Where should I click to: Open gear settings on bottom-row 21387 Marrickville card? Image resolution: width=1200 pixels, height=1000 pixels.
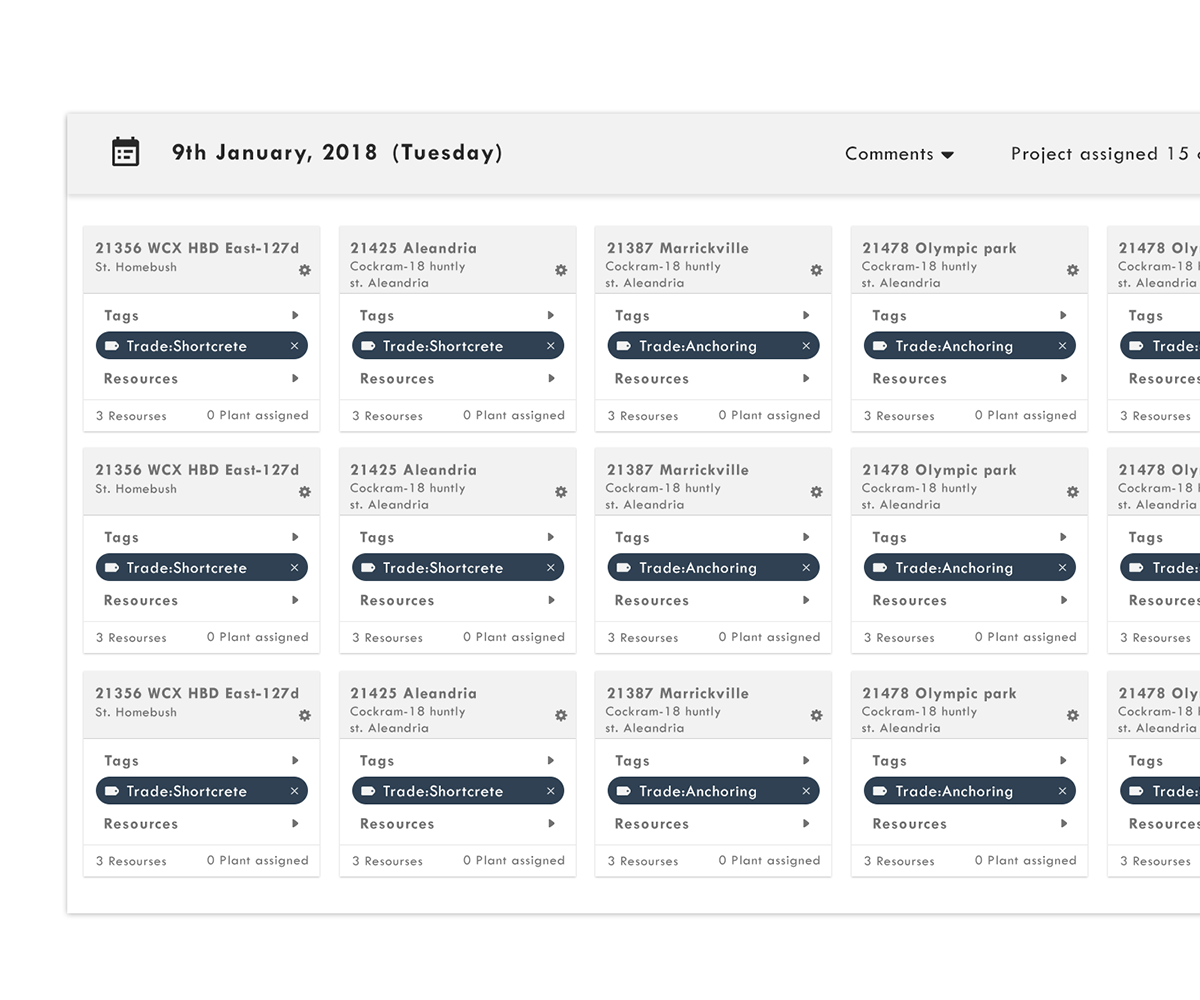click(x=816, y=715)
